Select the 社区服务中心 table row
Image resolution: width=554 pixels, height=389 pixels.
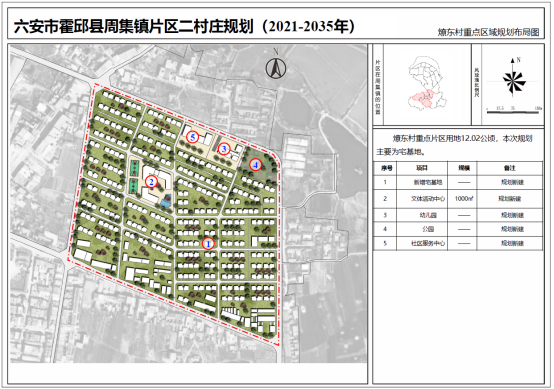458,243
